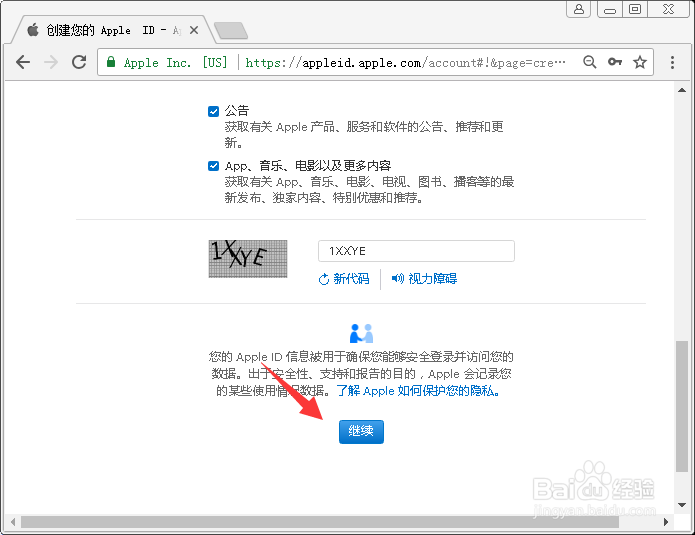This screenshot has width=695, height=535.
Task: Open the zoom magnifier icon in address bar
Action: tap(589, 62)
